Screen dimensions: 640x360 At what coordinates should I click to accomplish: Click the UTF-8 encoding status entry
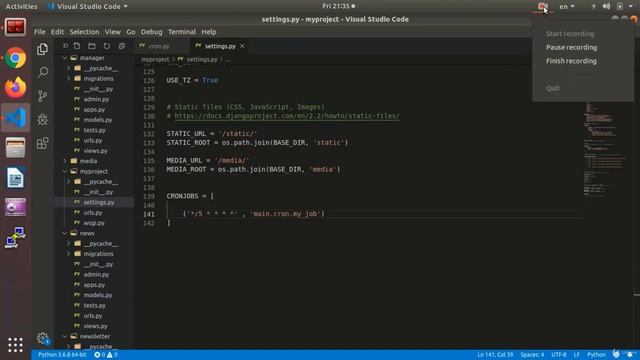tap(559, 355)
